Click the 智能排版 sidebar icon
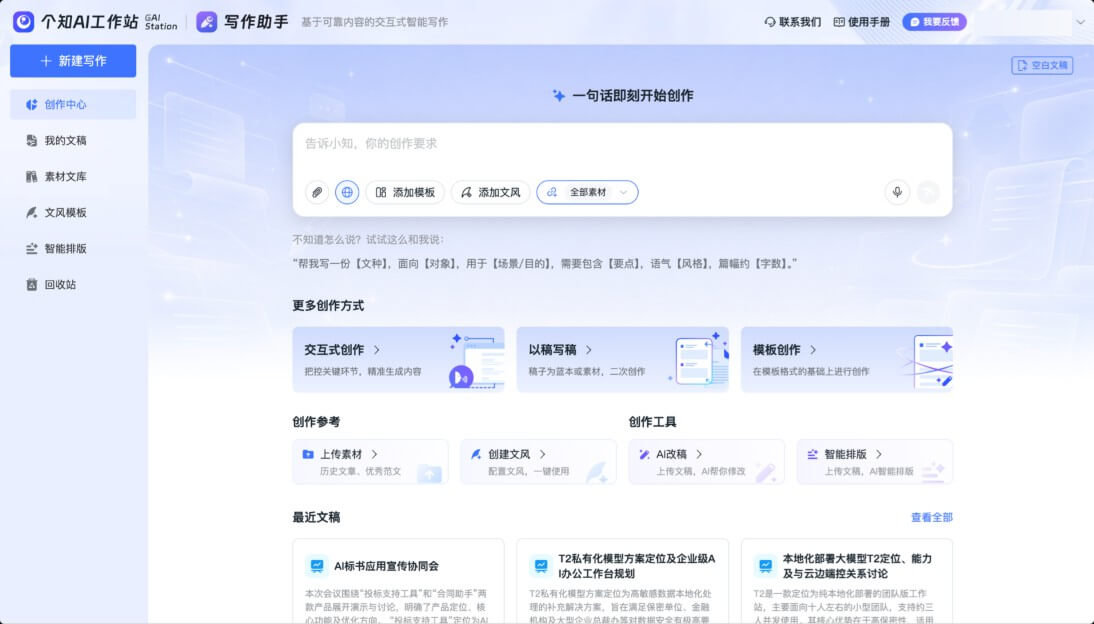1094x624 pixels. coord(31,248)
